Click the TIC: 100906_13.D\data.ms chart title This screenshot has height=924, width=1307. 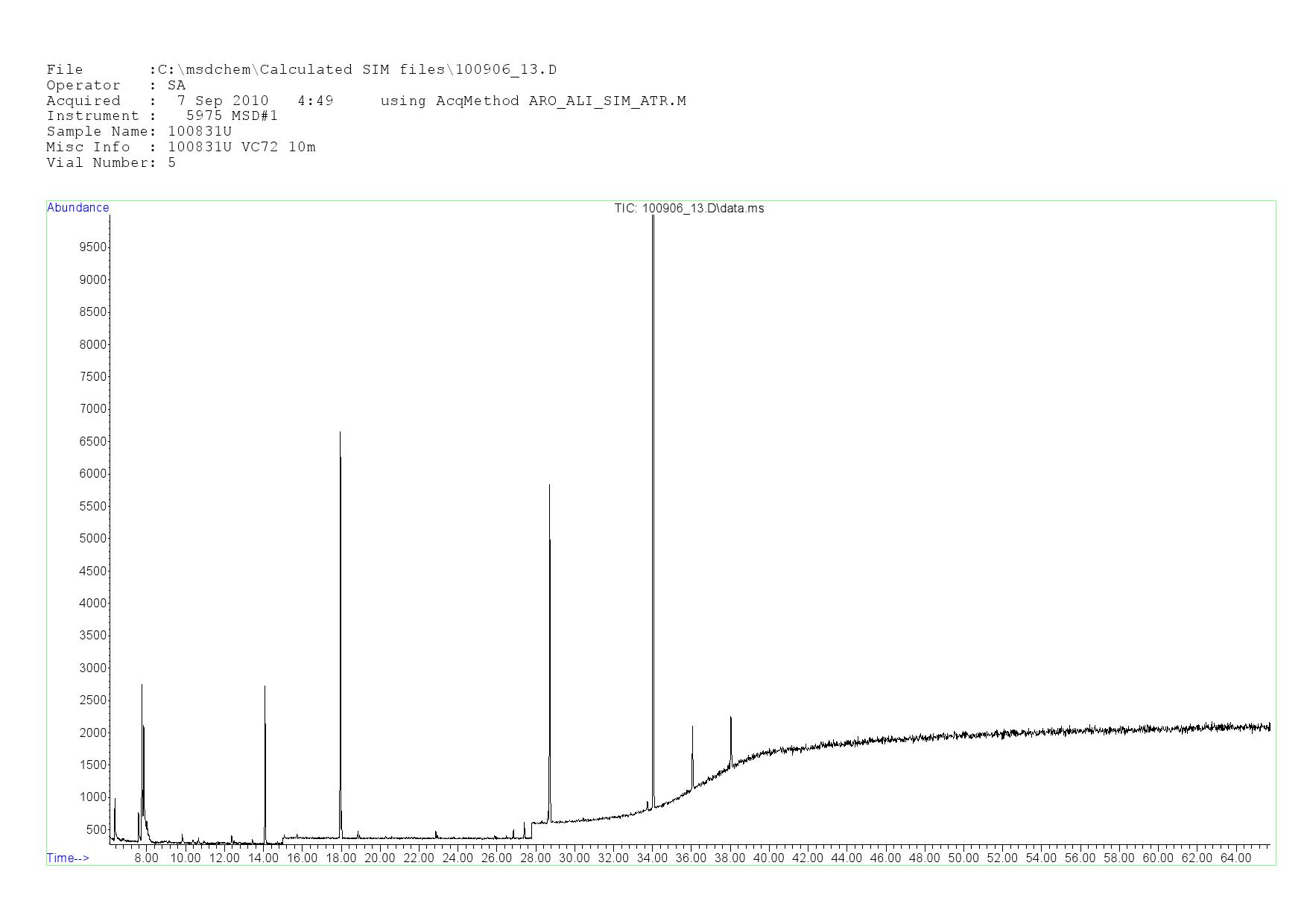689,209
